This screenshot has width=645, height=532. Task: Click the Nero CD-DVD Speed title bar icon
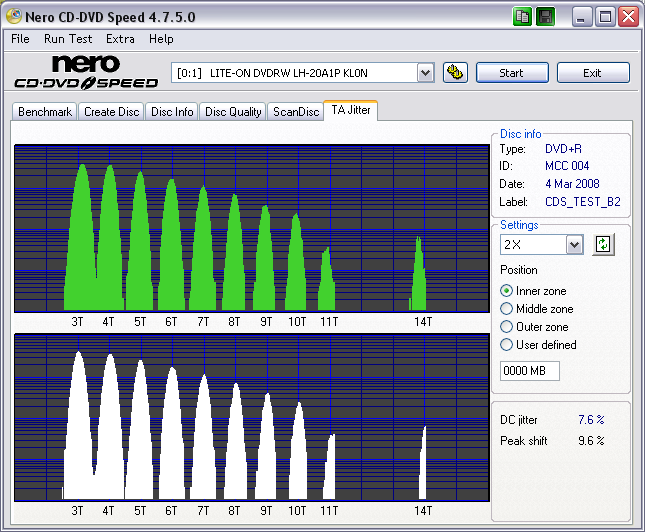[14, 16]
